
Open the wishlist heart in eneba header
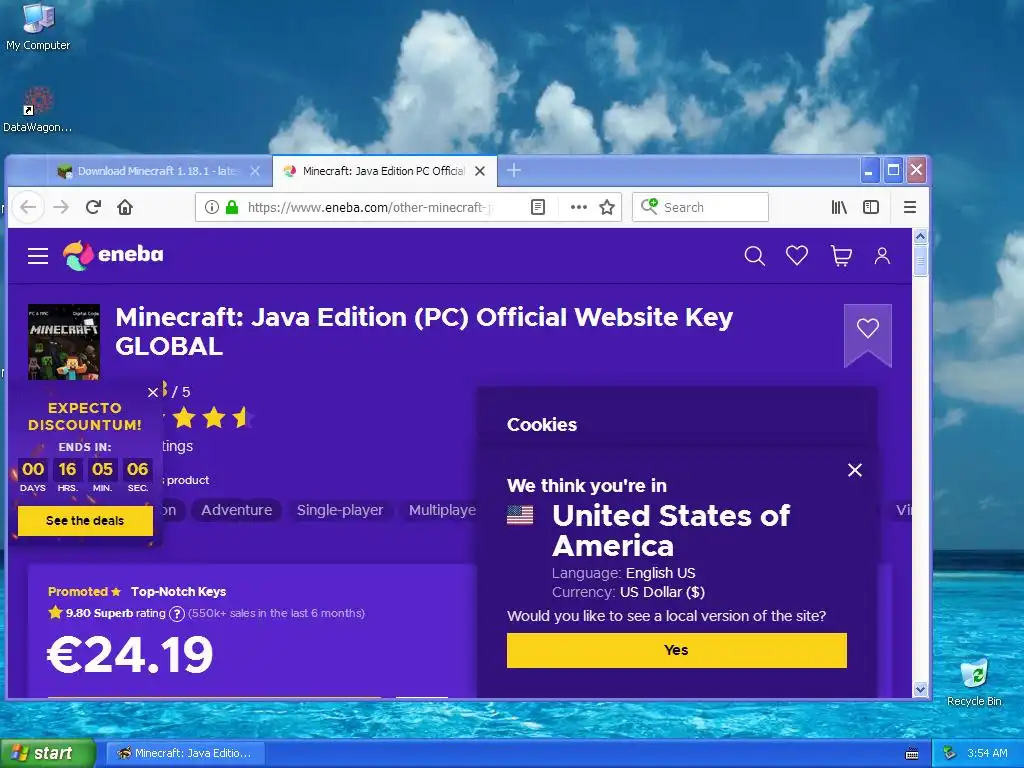797,255
